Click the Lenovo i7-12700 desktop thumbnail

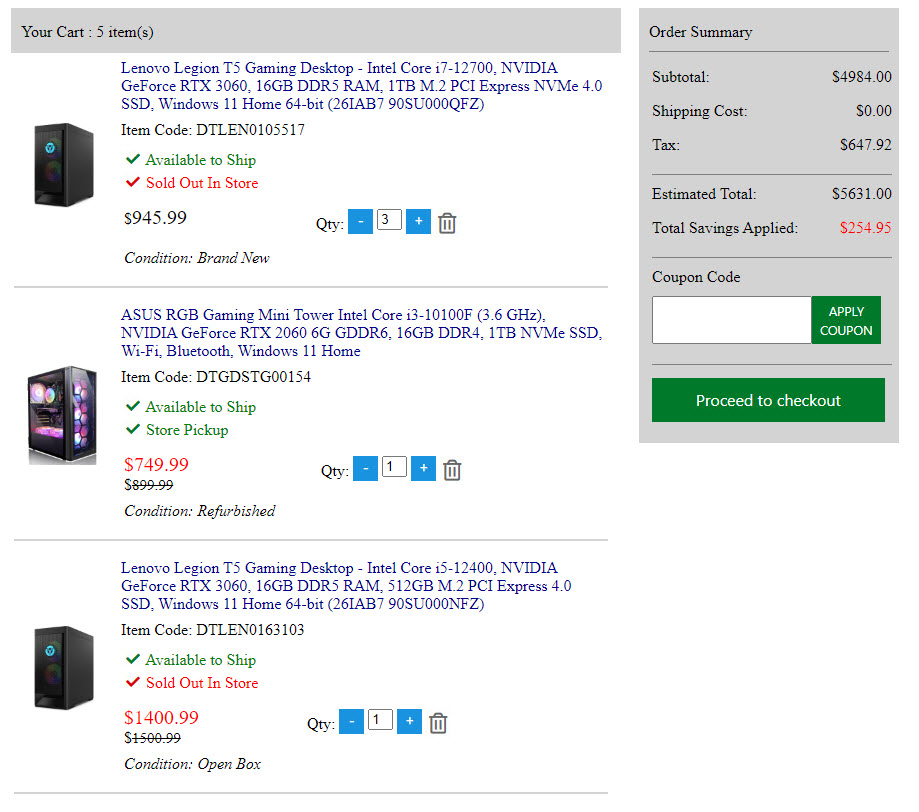[63, 165]
